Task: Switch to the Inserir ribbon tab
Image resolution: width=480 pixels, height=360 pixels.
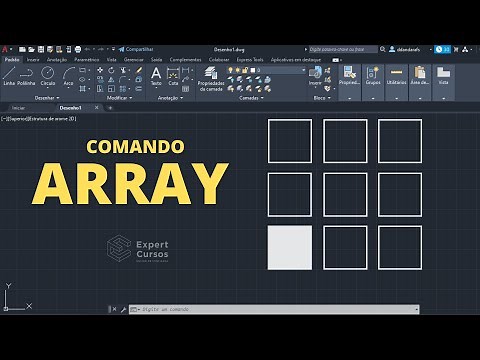Action: click(33, 60)
